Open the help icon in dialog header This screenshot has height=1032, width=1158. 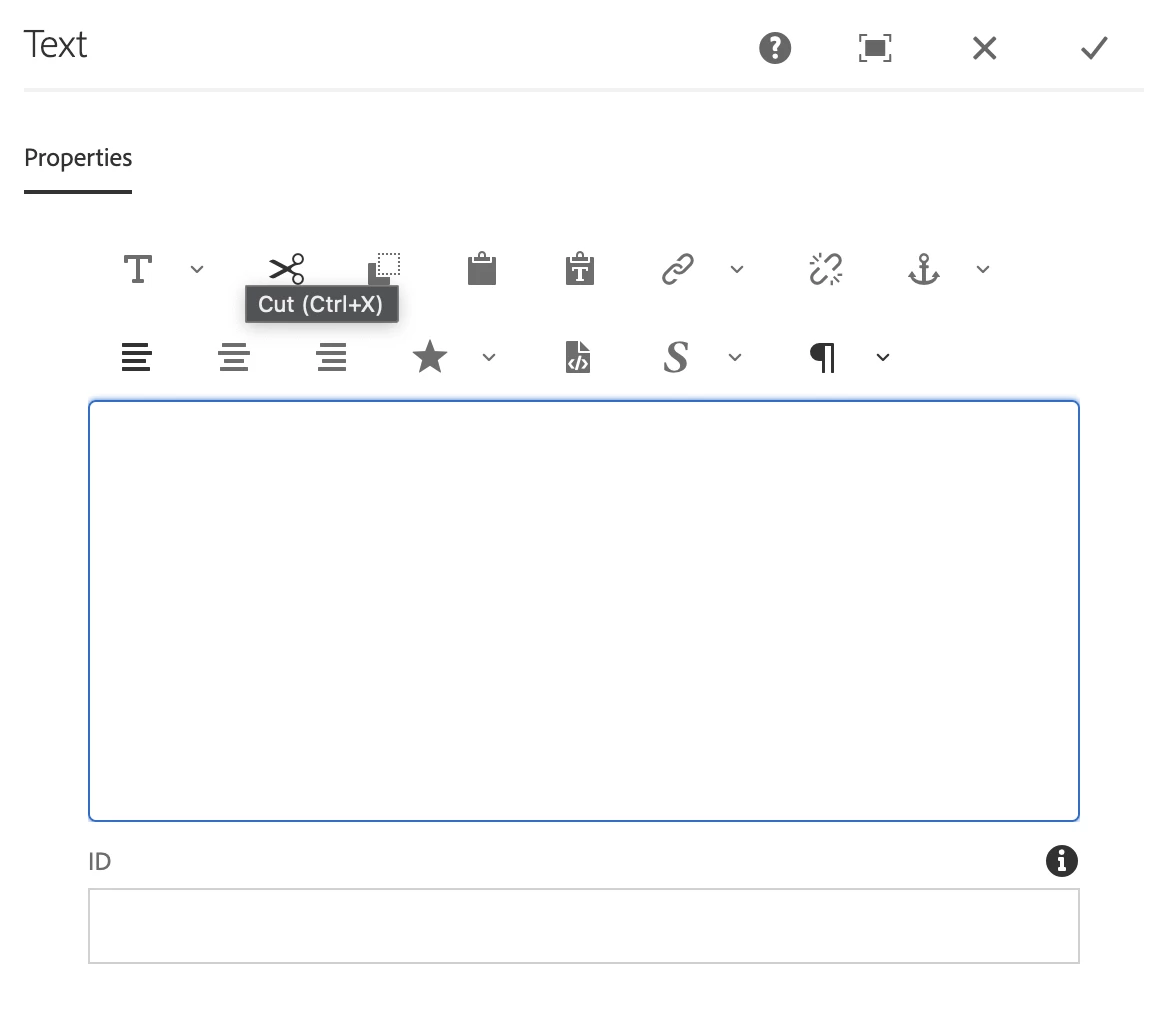point(775,48)
